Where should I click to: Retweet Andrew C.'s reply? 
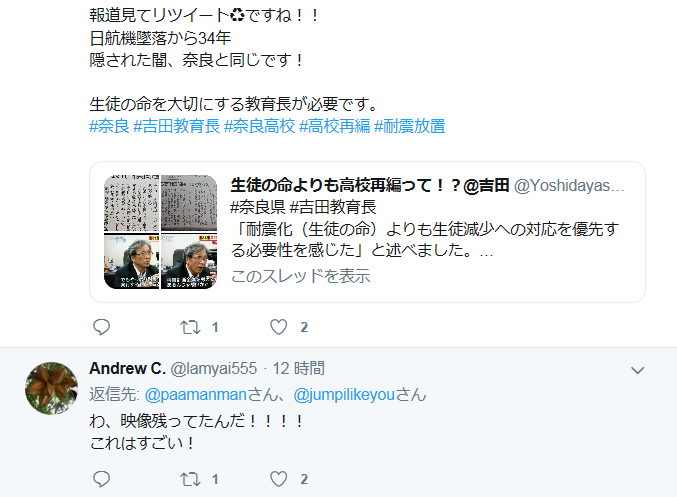(190, 479)
